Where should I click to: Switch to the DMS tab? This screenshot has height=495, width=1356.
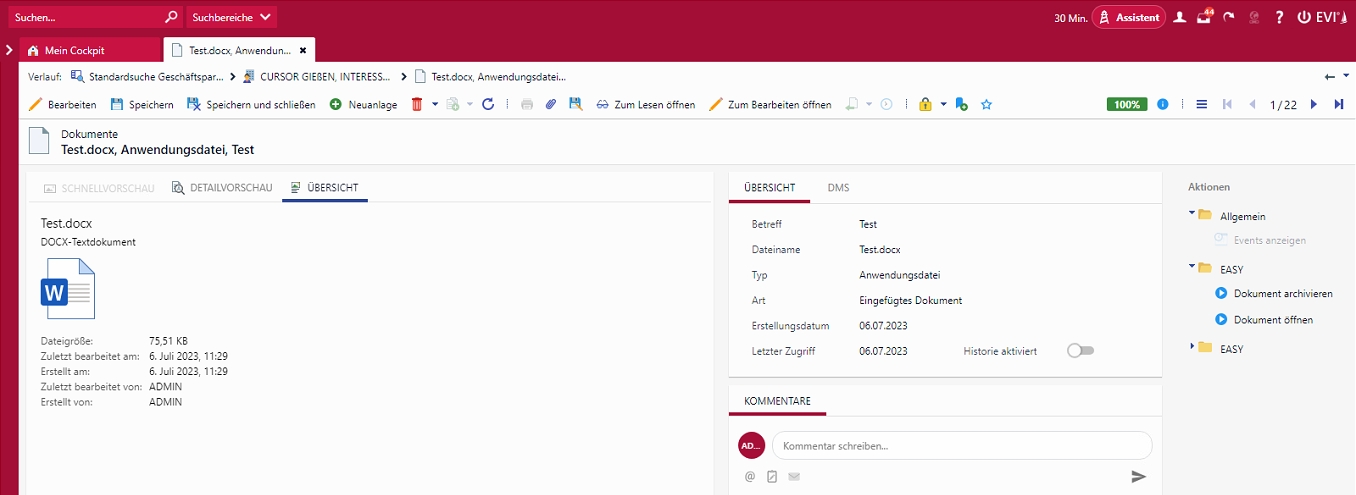pos(838,187)
